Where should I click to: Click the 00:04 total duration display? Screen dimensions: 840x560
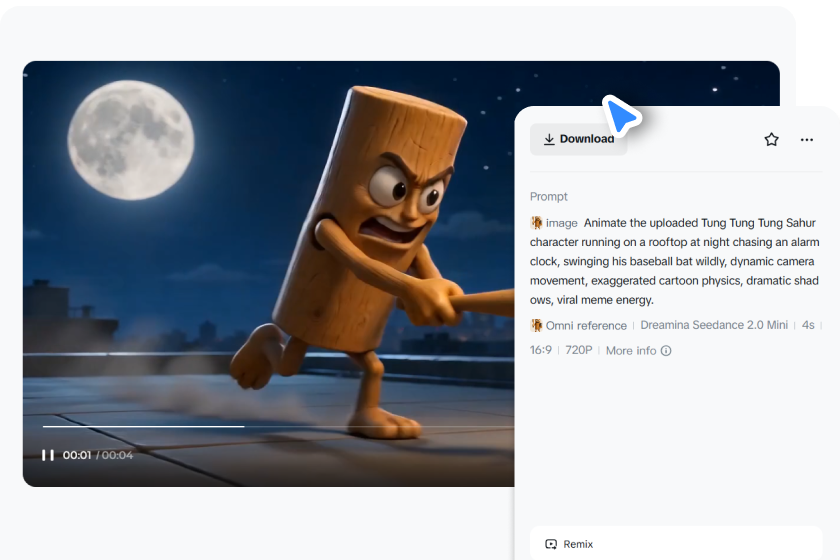(x=117, y=455)
